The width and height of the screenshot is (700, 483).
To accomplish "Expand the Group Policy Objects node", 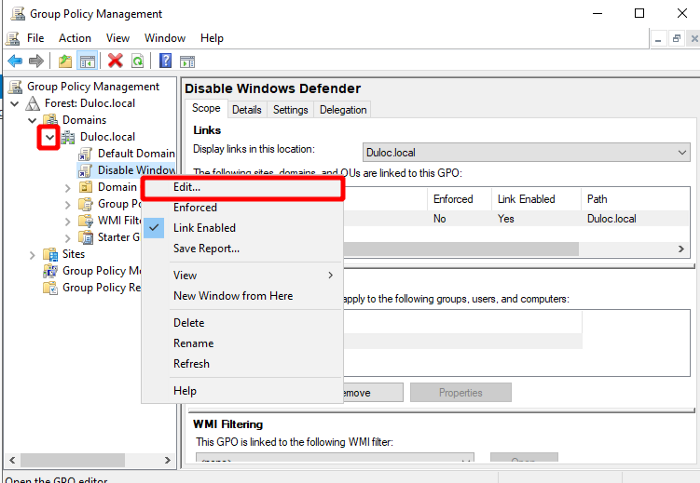I will (67, 204).
